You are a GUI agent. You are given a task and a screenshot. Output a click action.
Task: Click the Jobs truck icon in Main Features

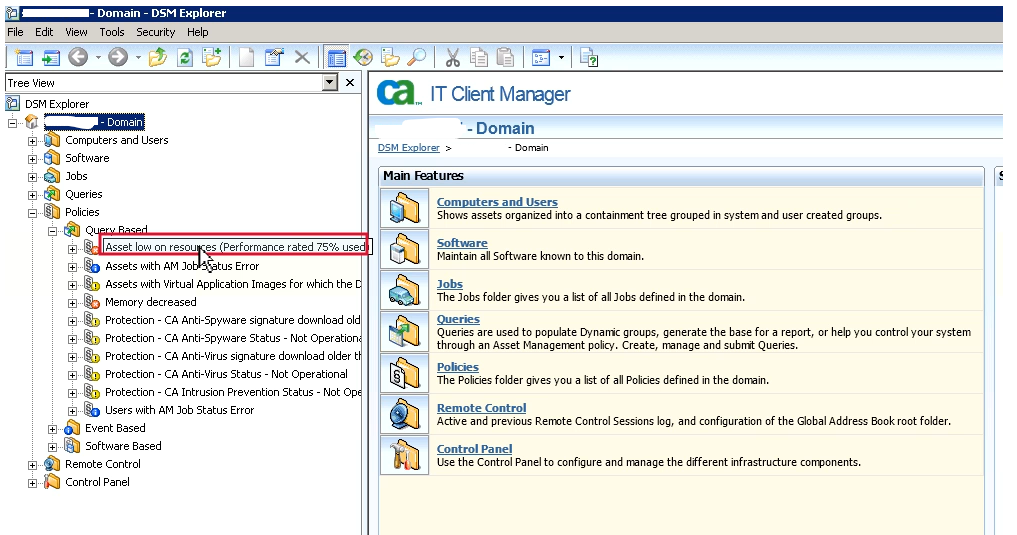point(404,290)
